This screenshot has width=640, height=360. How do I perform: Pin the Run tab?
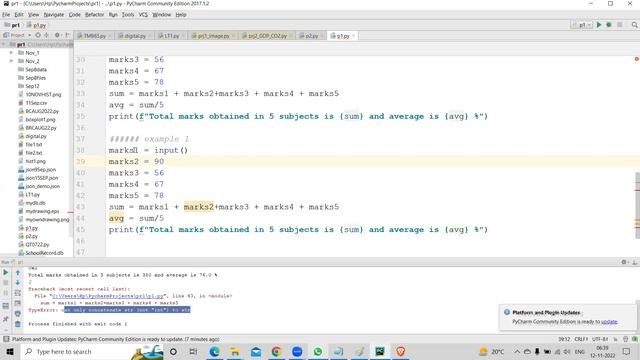pyautogui.click(x=6, y=319)
